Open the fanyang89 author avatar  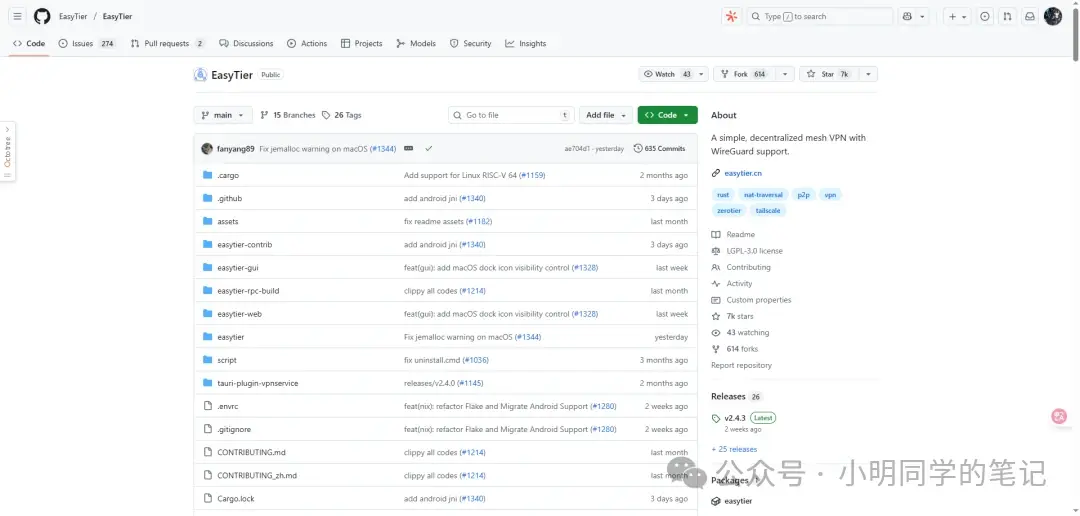click(x=207, y=148)
